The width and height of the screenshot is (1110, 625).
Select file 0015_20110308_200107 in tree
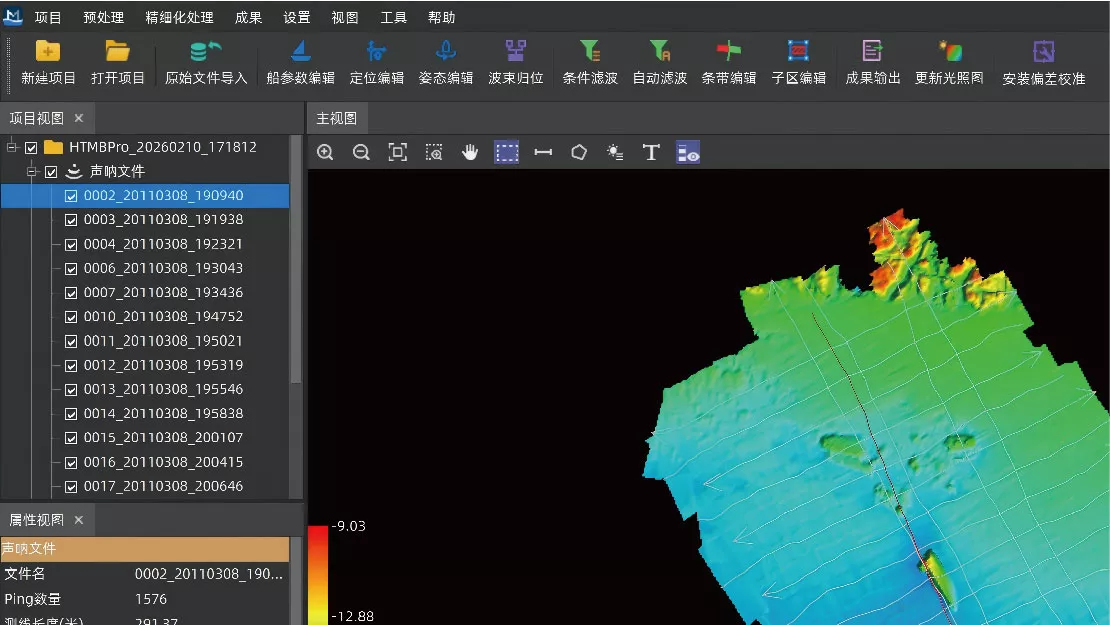point(163,437)
